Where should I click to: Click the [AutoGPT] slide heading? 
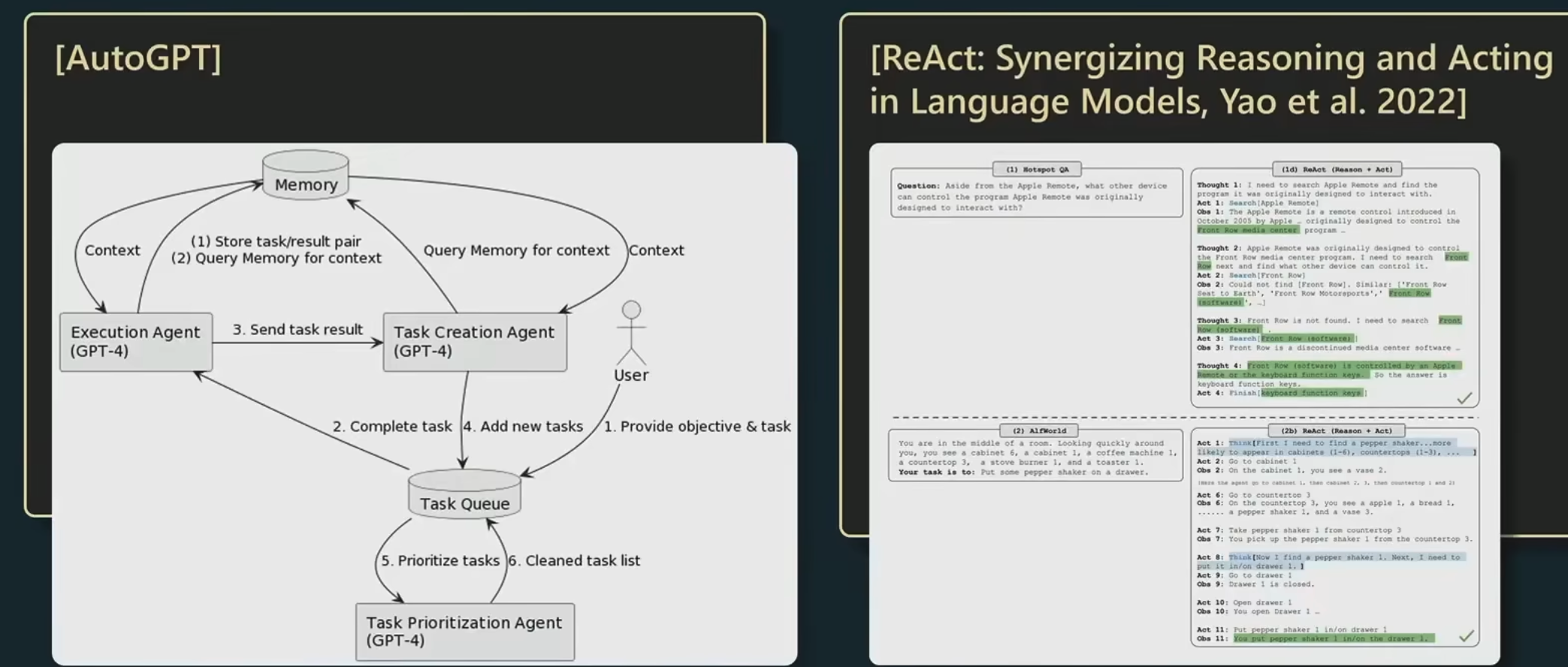(x=138, y=58)
